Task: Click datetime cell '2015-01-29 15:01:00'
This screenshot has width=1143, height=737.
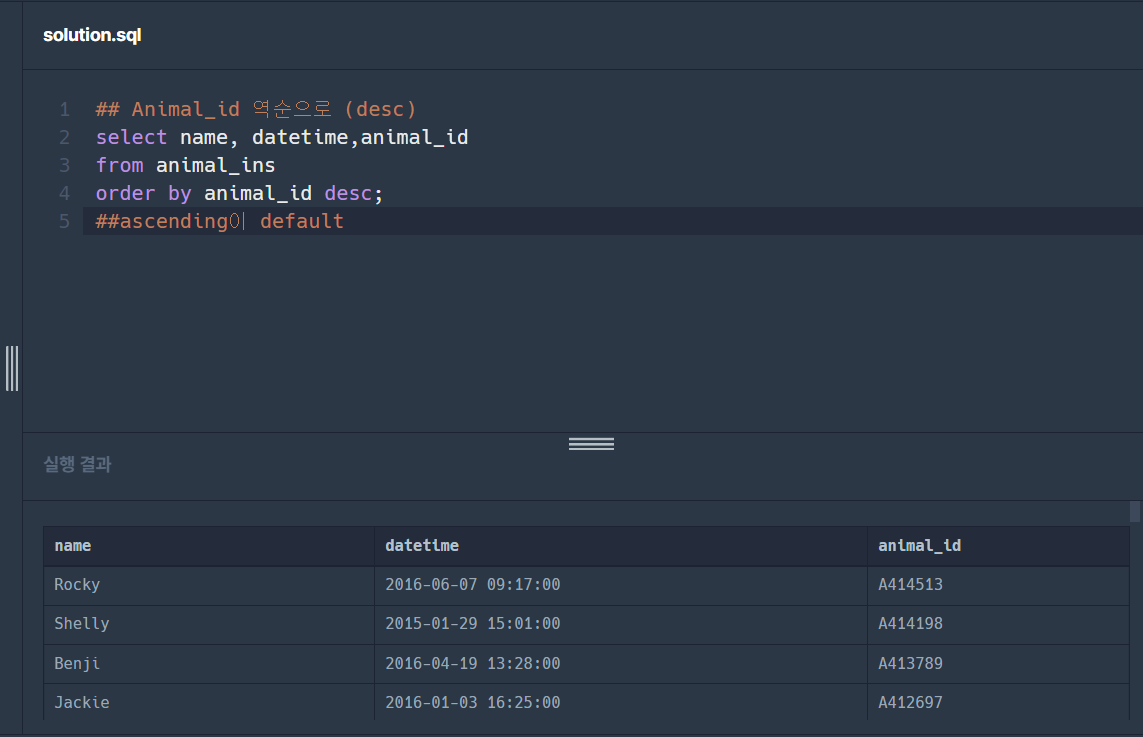Action: tap(621, 625)
